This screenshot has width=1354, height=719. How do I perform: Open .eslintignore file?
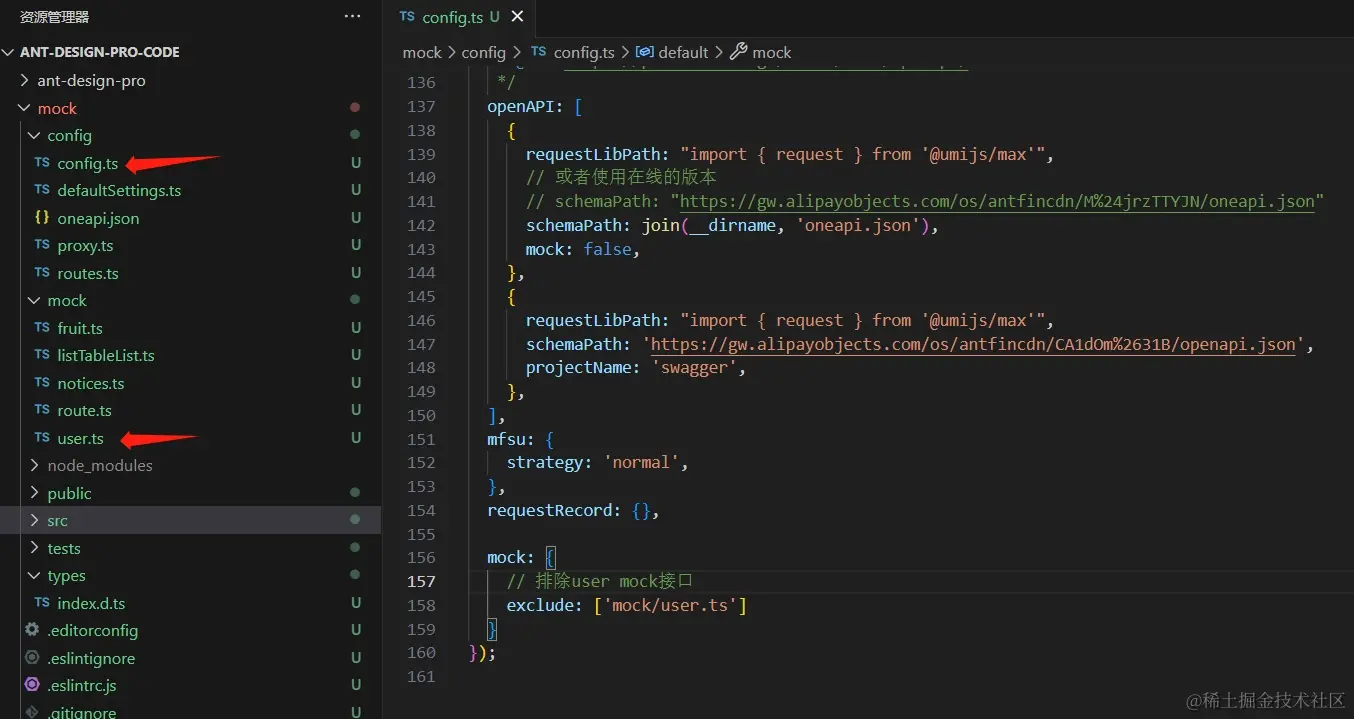91,658
